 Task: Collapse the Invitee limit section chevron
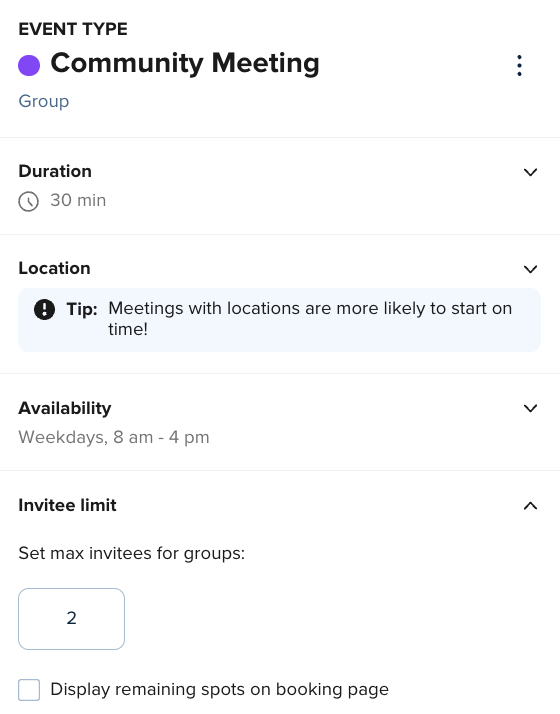[530, 505]
